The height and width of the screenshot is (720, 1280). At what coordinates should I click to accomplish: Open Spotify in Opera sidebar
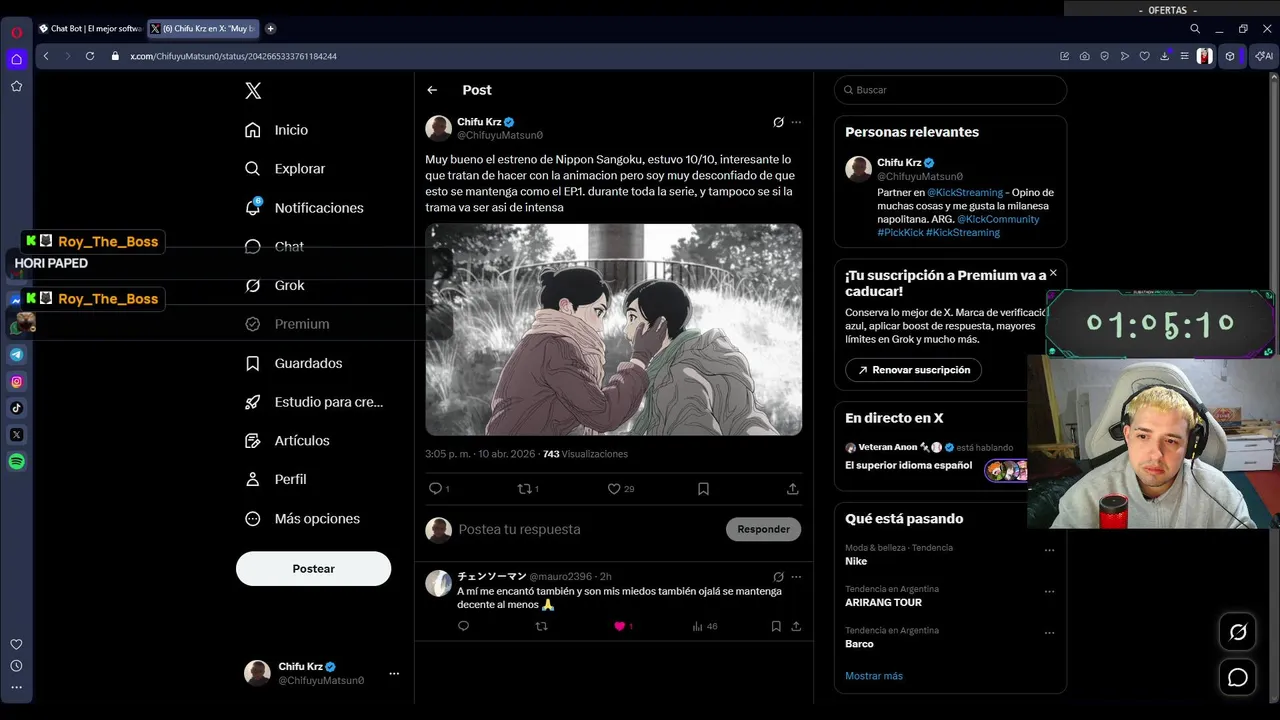(x=17, y=462)
